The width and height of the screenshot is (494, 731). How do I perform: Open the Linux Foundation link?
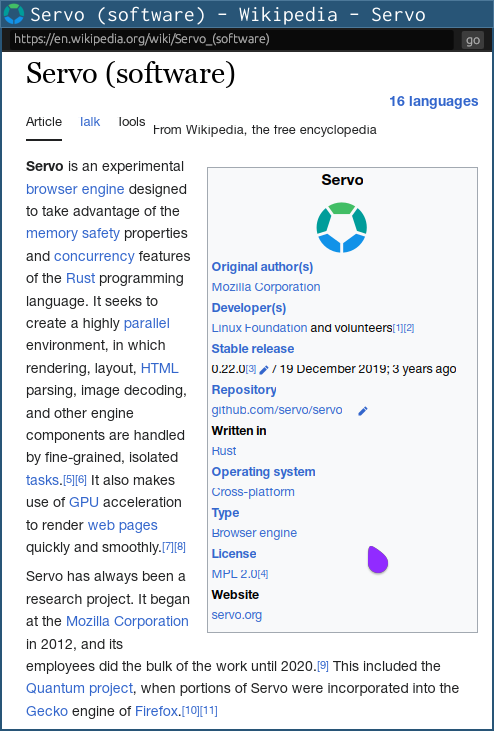(259, 328)
